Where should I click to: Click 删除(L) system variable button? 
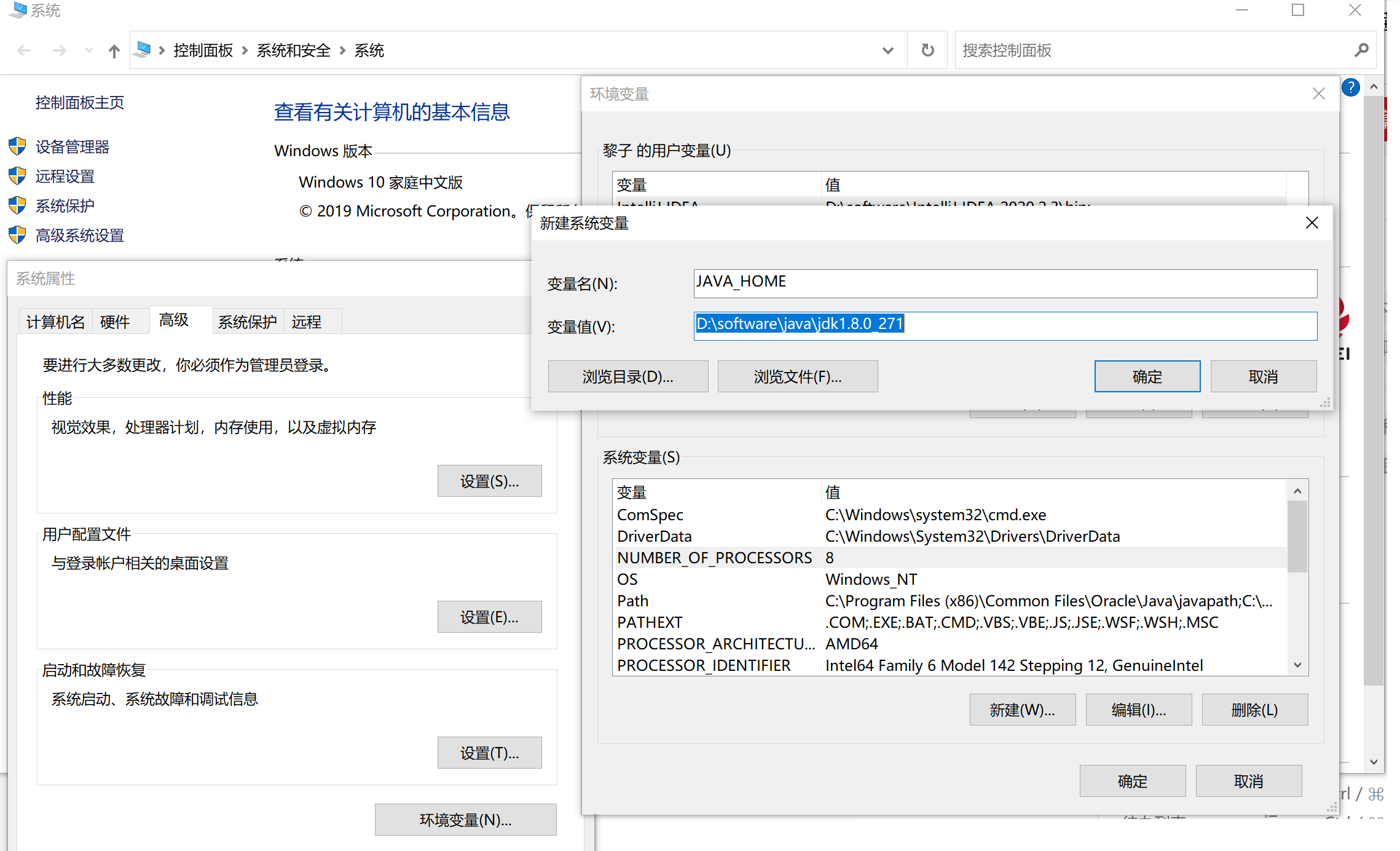click(1254, 710)
